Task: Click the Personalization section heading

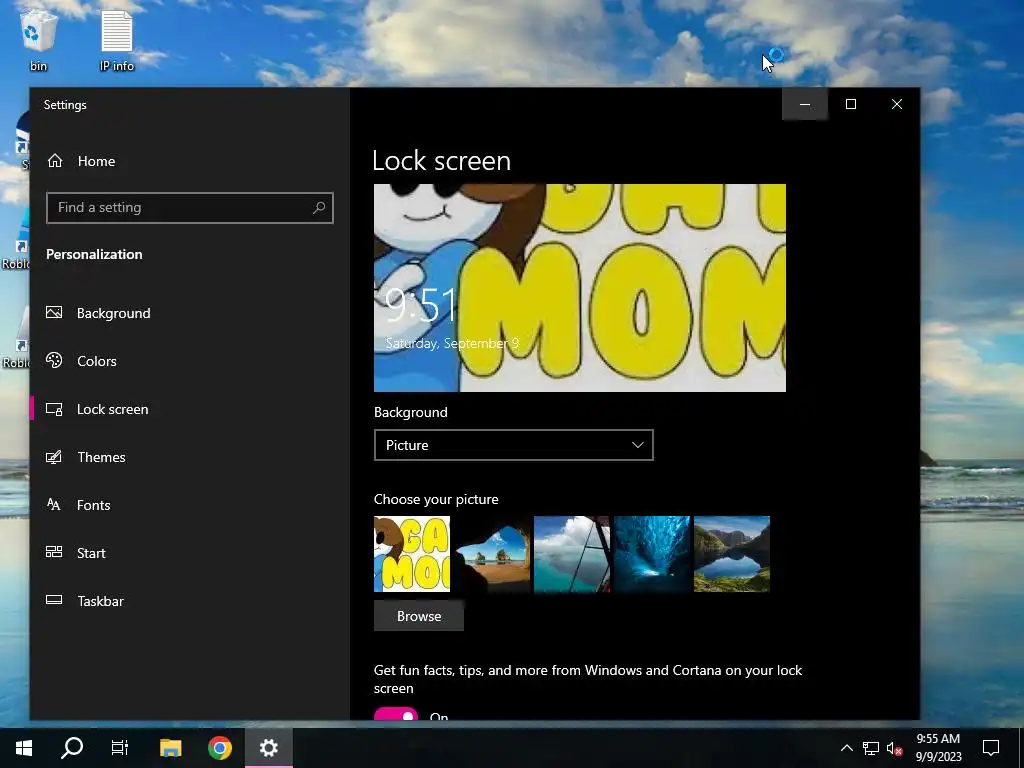Action: pos(94,255)
